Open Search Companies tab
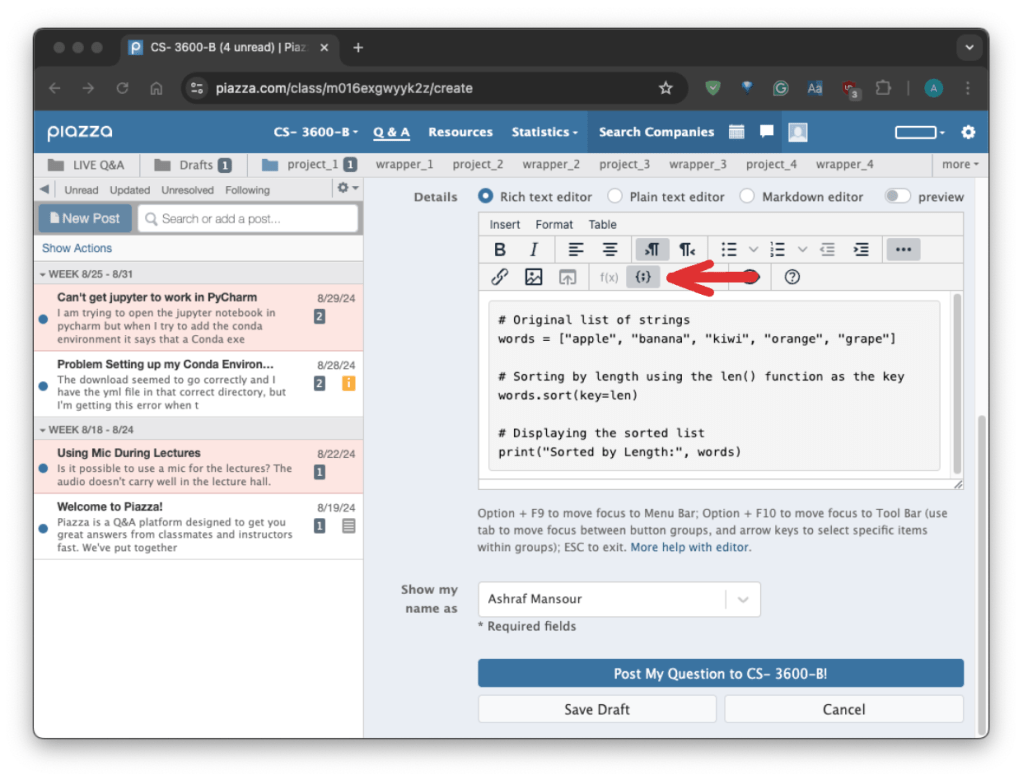1023x775 pixels. (x=656, y=132)
